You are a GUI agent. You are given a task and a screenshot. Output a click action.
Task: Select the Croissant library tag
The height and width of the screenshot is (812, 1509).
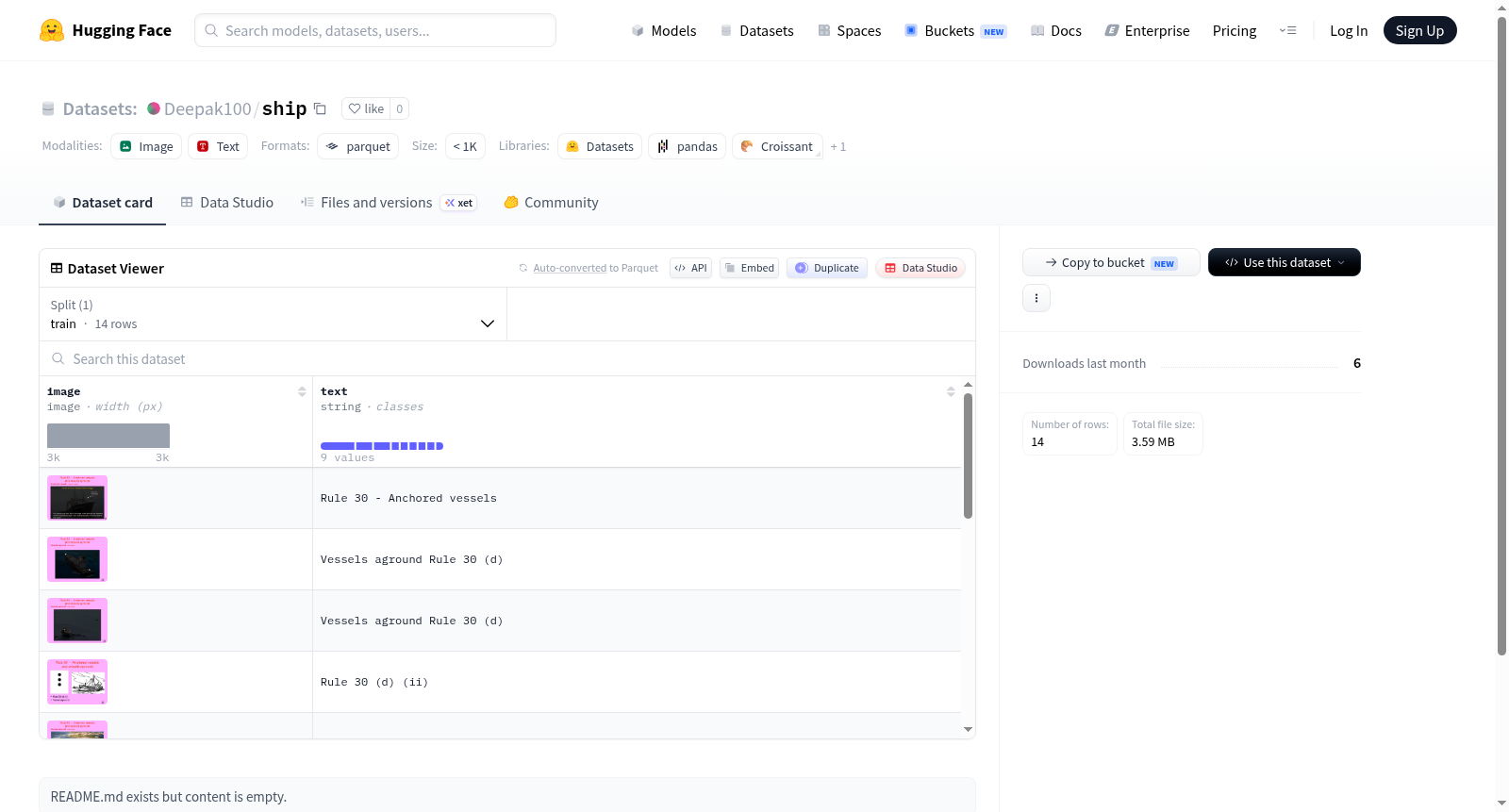coord(777,146)
